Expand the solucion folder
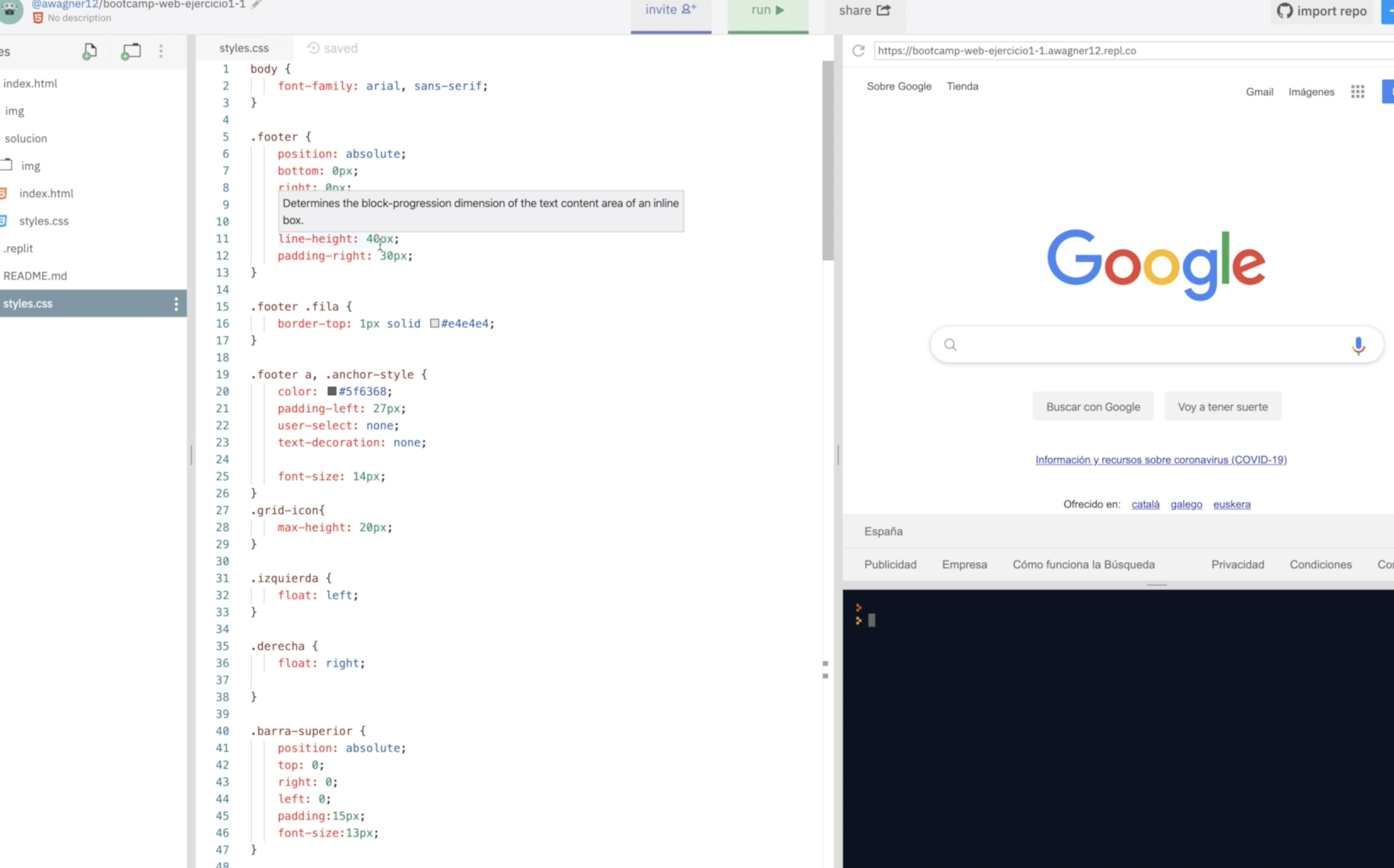 (x=26, y=138)
